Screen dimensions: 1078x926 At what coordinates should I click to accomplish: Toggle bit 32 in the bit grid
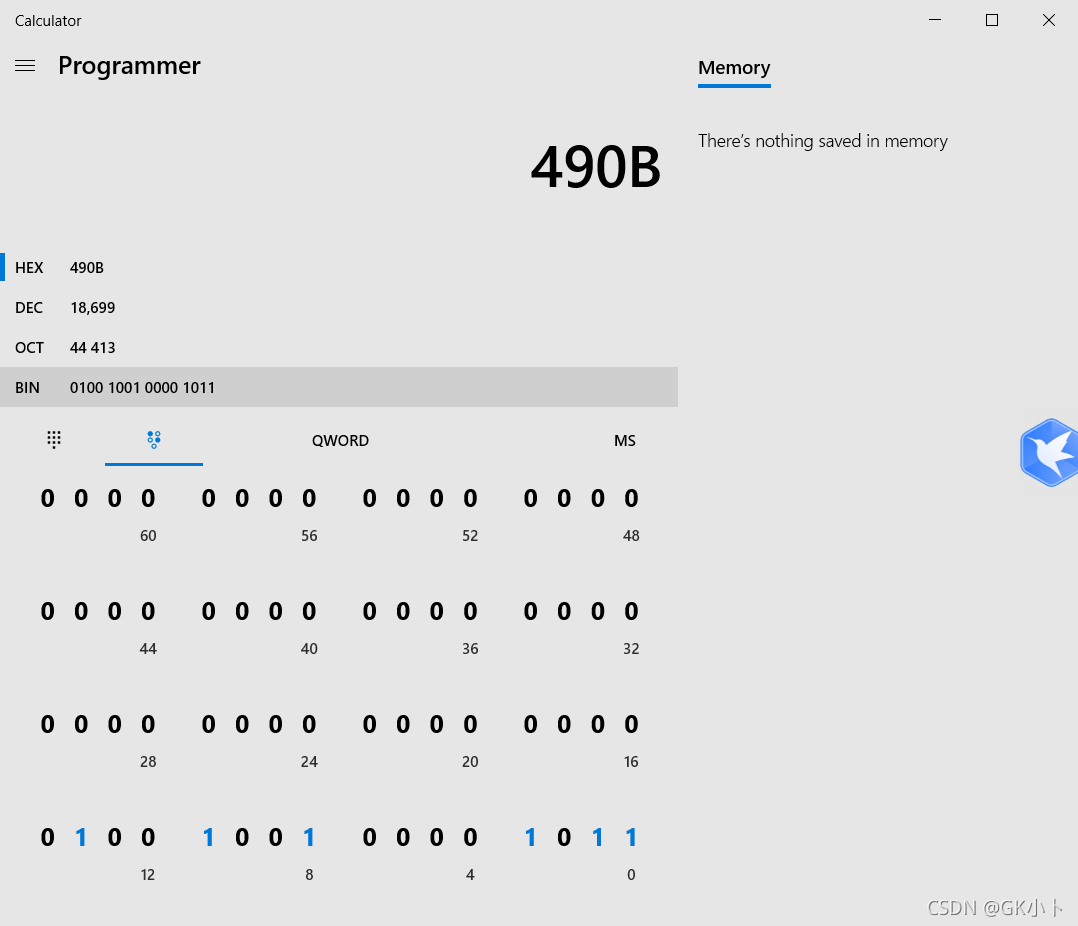click(x=631, y=611)
